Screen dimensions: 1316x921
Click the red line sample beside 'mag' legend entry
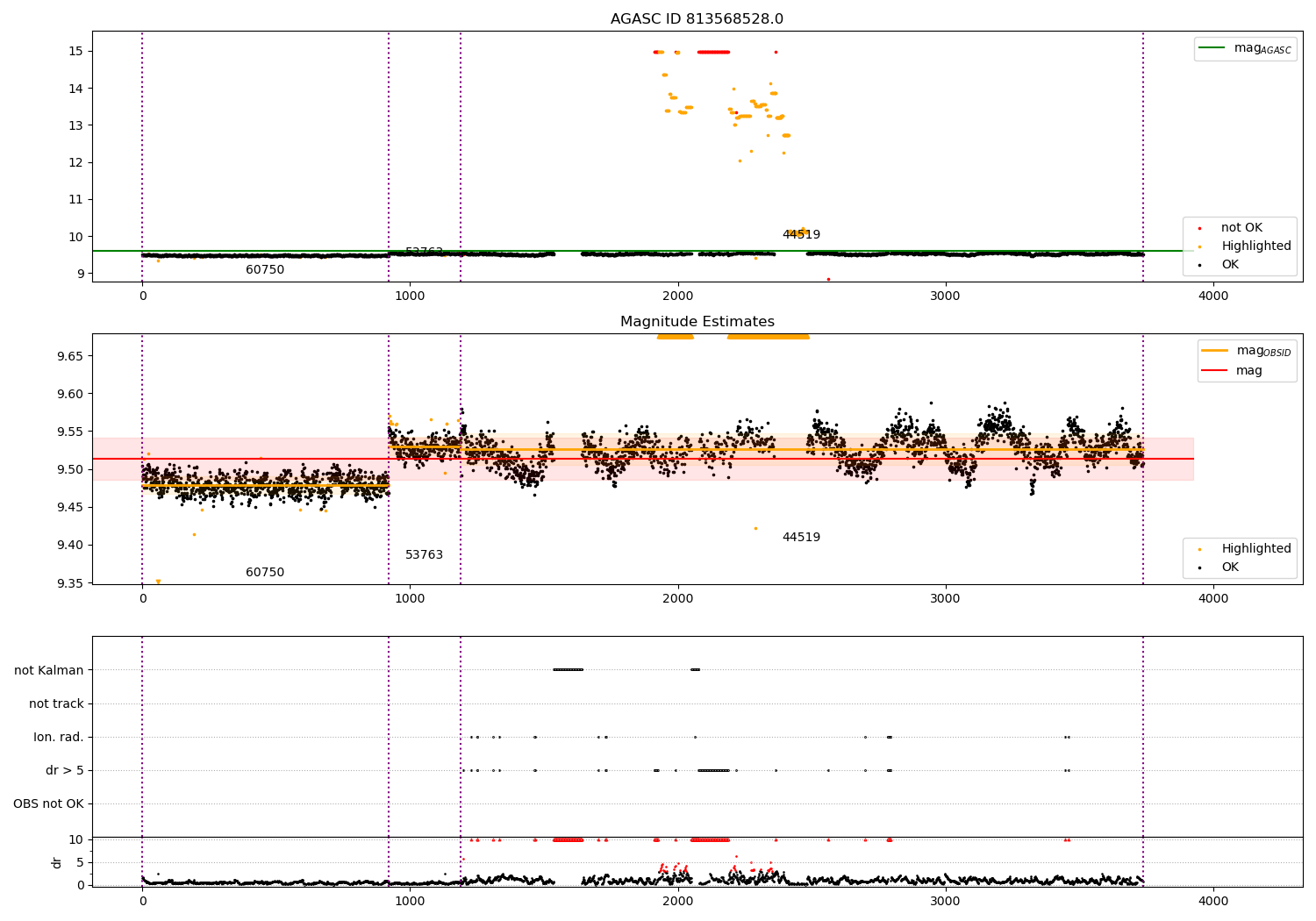[x=1214, y=370]
